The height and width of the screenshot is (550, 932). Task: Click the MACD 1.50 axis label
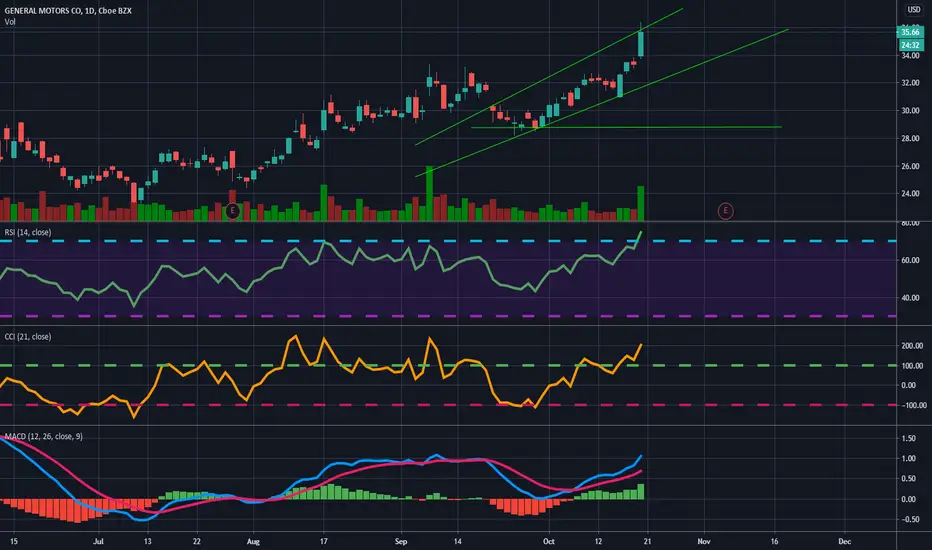(908, 439)
